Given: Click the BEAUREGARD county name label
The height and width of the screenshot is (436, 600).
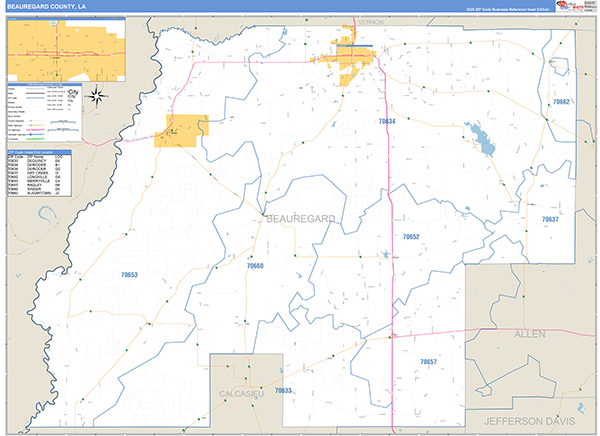Looking at the screenshot, I should point(301,219).
